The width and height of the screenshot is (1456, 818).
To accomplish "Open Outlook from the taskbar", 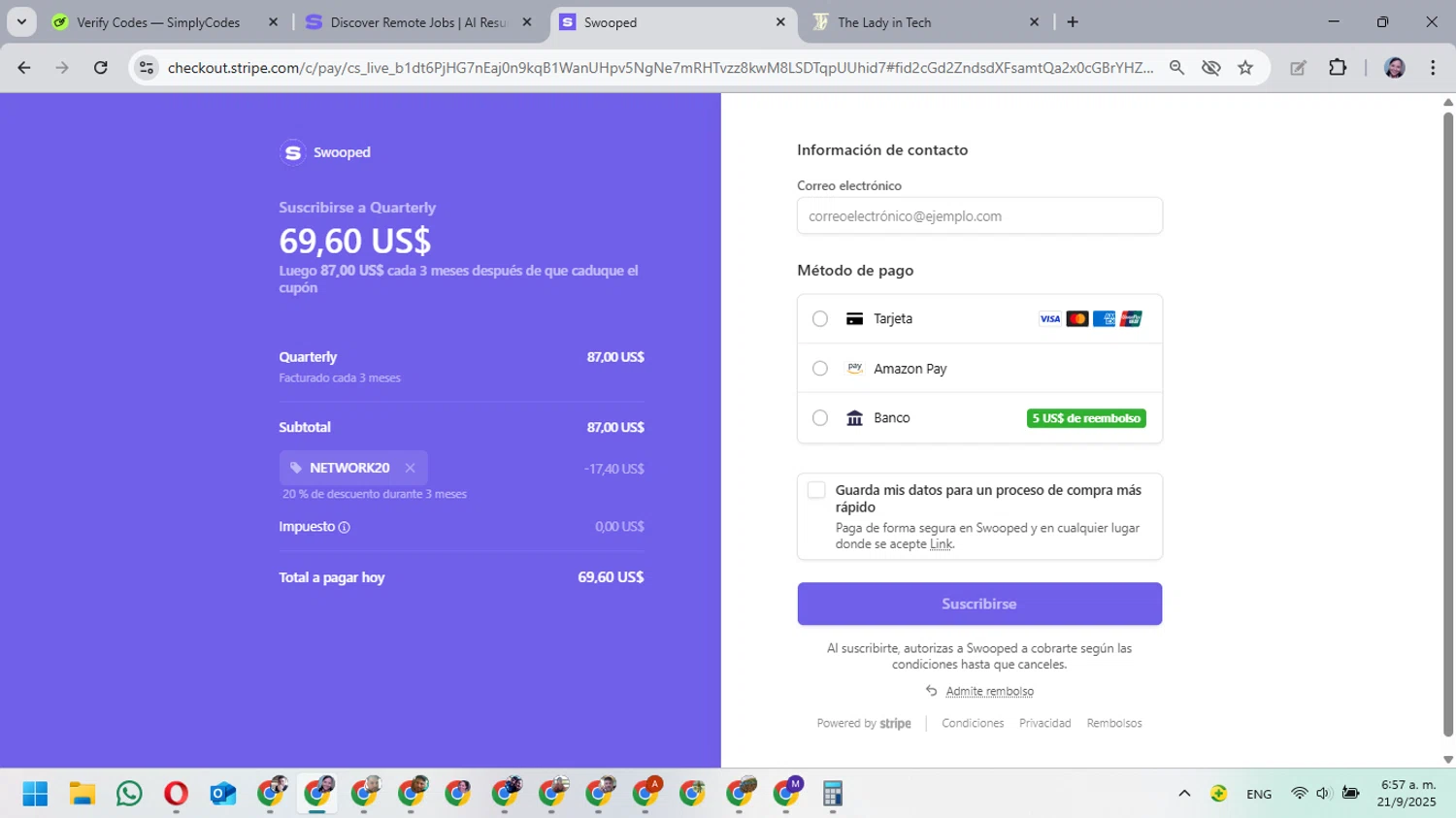I will [x=223, y=794].
